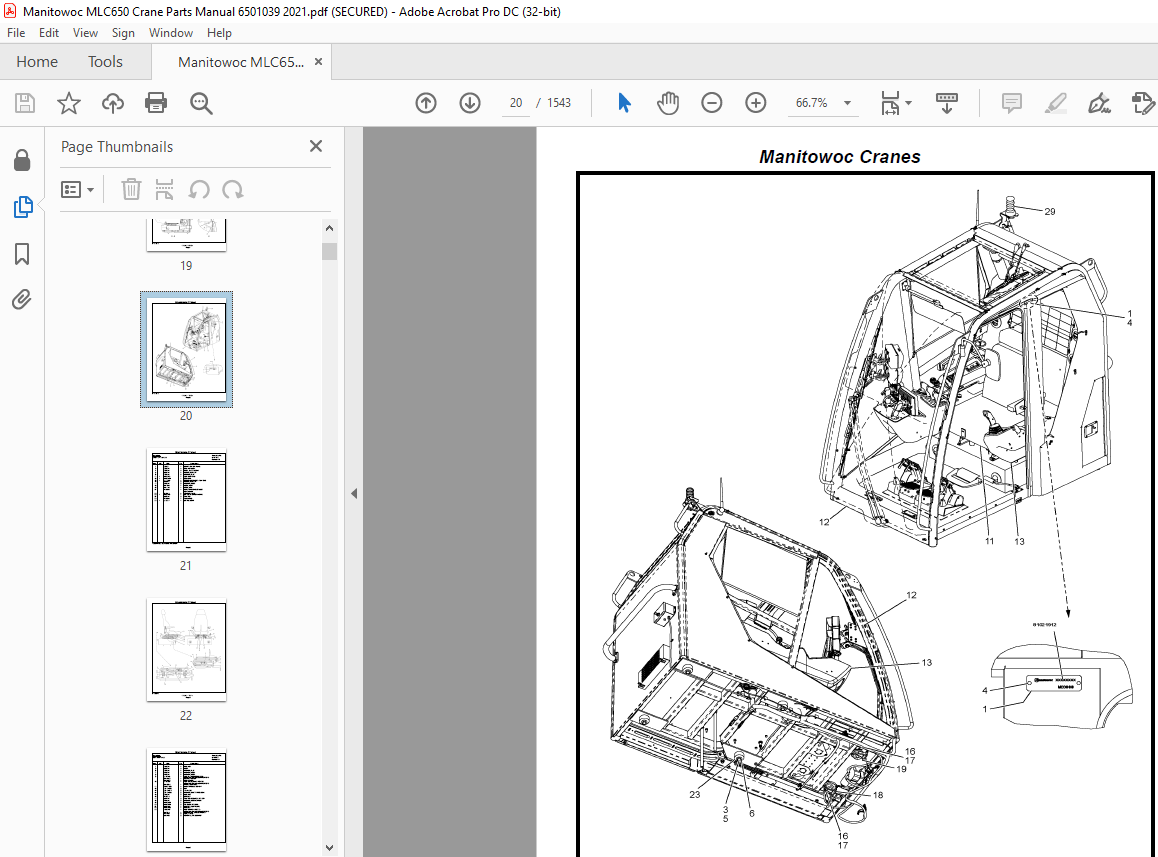This screenshot has width=1158, height=857.
Task: Activate the Hand pan tool
Action: 668,103
